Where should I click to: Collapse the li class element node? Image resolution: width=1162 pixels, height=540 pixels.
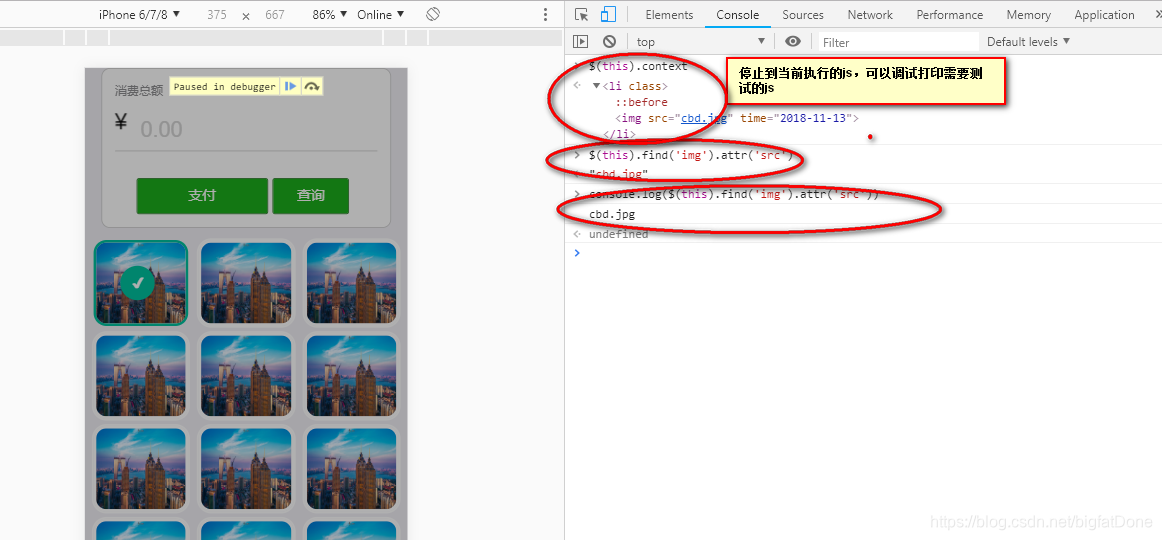(597, 86)
